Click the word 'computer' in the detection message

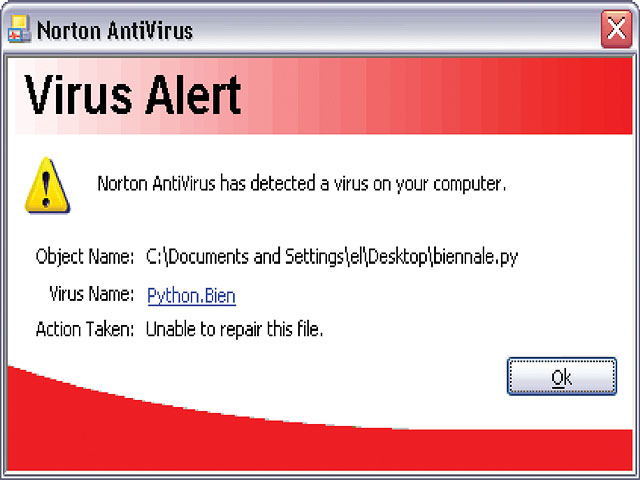point(467,184)
